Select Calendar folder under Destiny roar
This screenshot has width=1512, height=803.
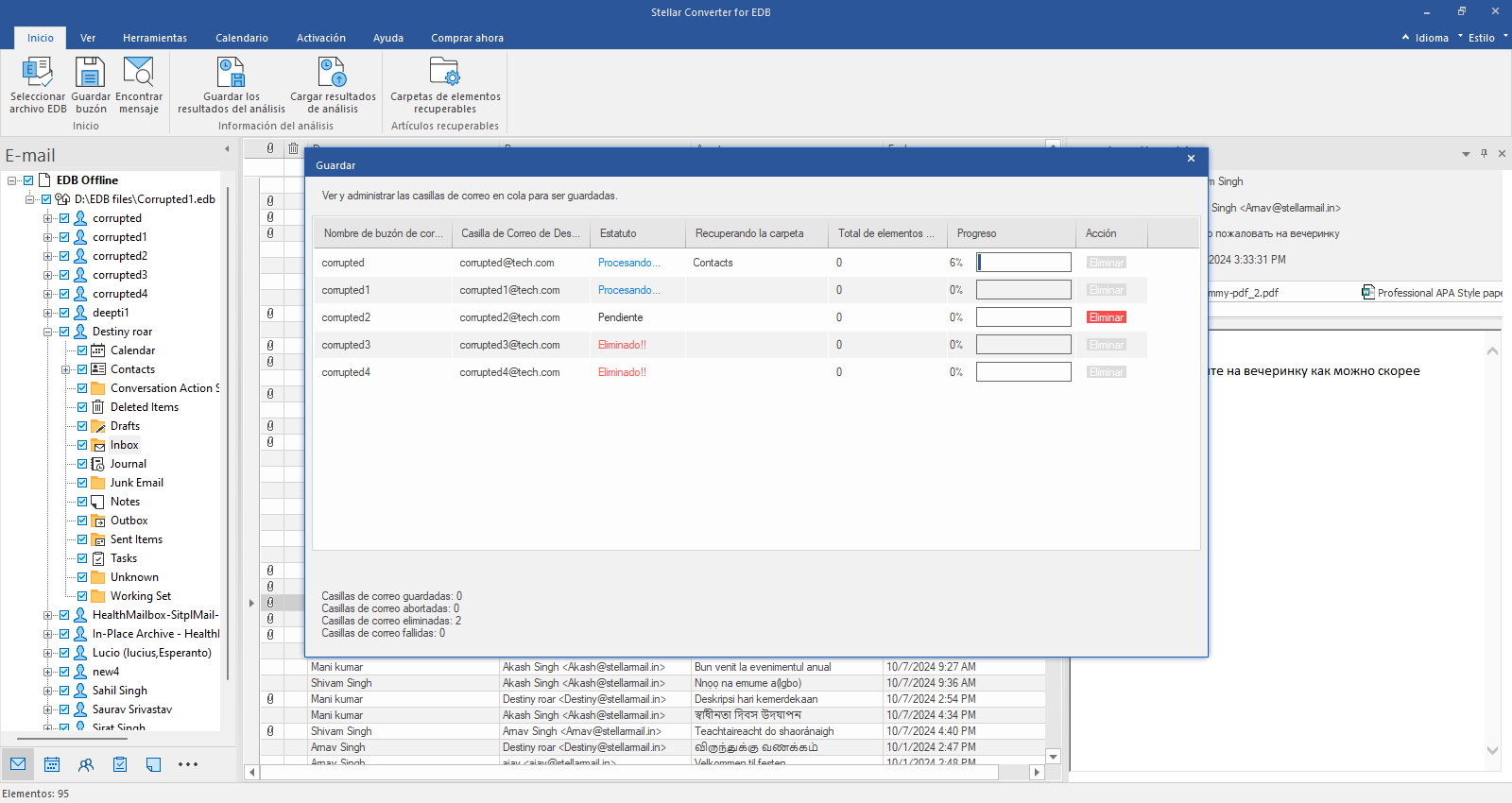(132, 350)
